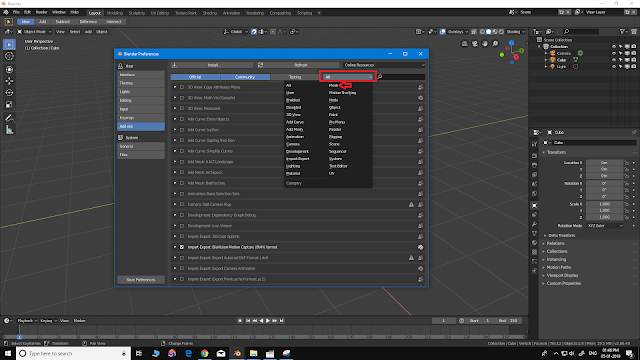Open the Output properties tab icon
Viewport: 640px width, 360px height.
click(534, 165)
